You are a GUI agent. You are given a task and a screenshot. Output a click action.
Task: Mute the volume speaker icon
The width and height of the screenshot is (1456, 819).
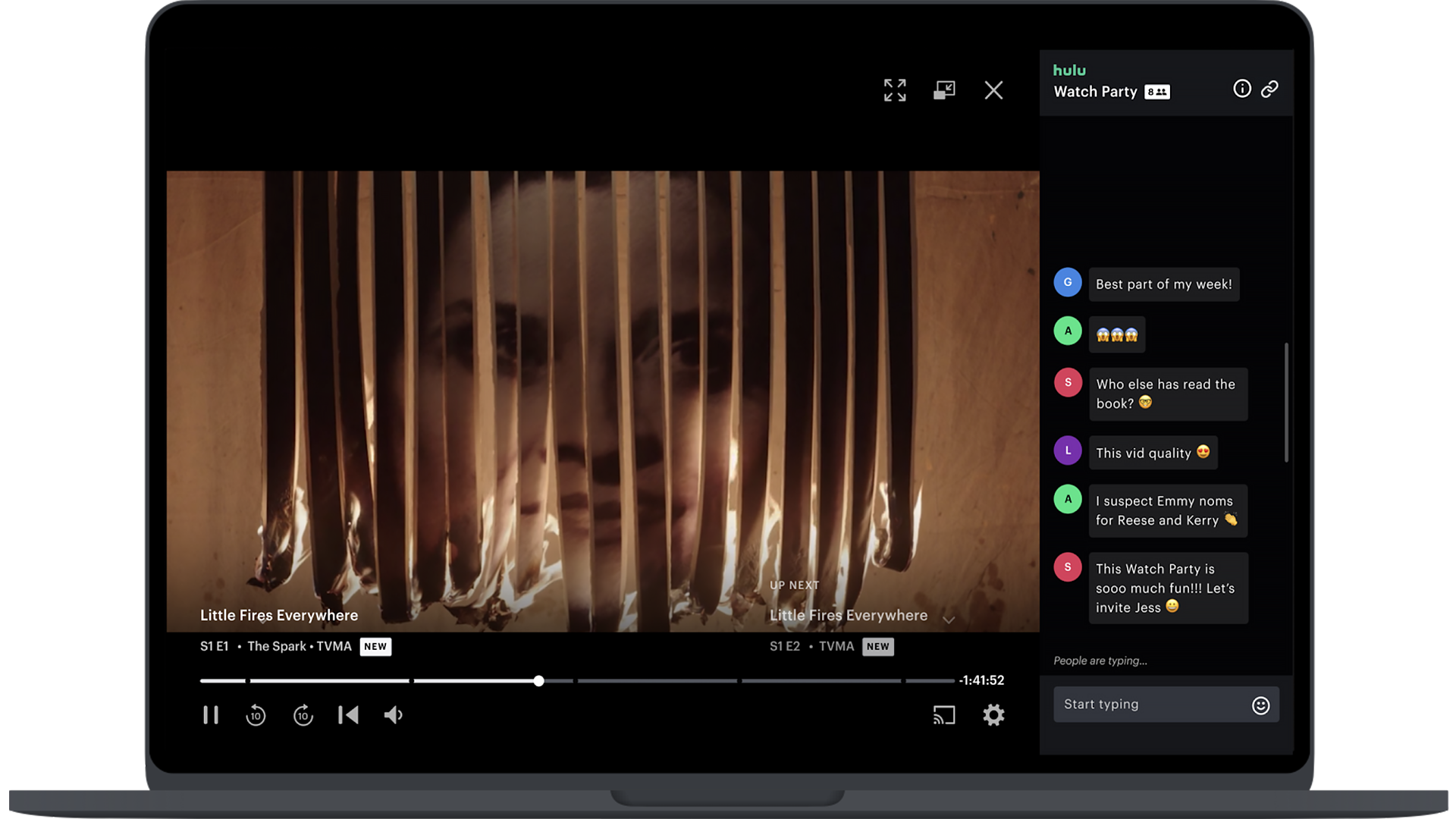click(394, 715)
